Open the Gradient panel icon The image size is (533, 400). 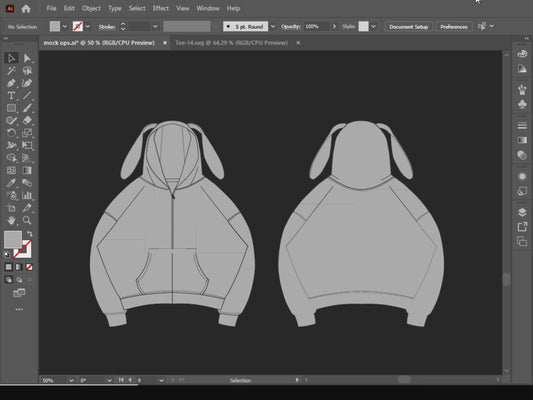tap(522, 140)
